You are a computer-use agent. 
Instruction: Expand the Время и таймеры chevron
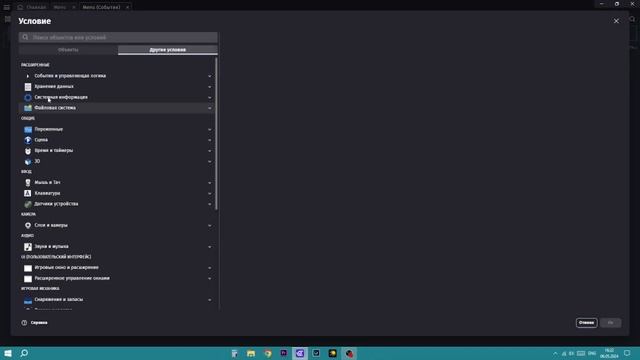(x=210, y=151)
